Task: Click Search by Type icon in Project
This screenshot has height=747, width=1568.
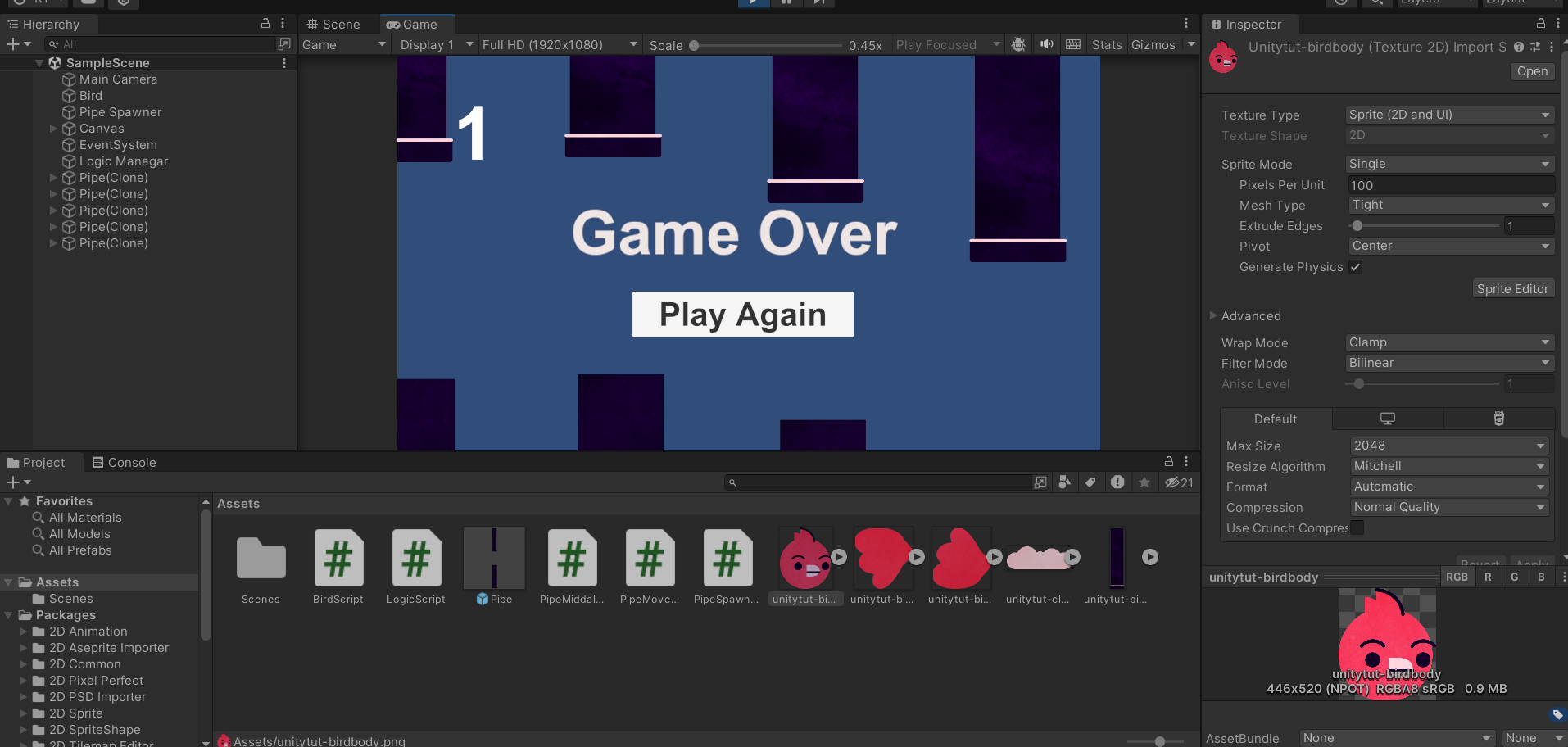Action: click(1065, 482)
